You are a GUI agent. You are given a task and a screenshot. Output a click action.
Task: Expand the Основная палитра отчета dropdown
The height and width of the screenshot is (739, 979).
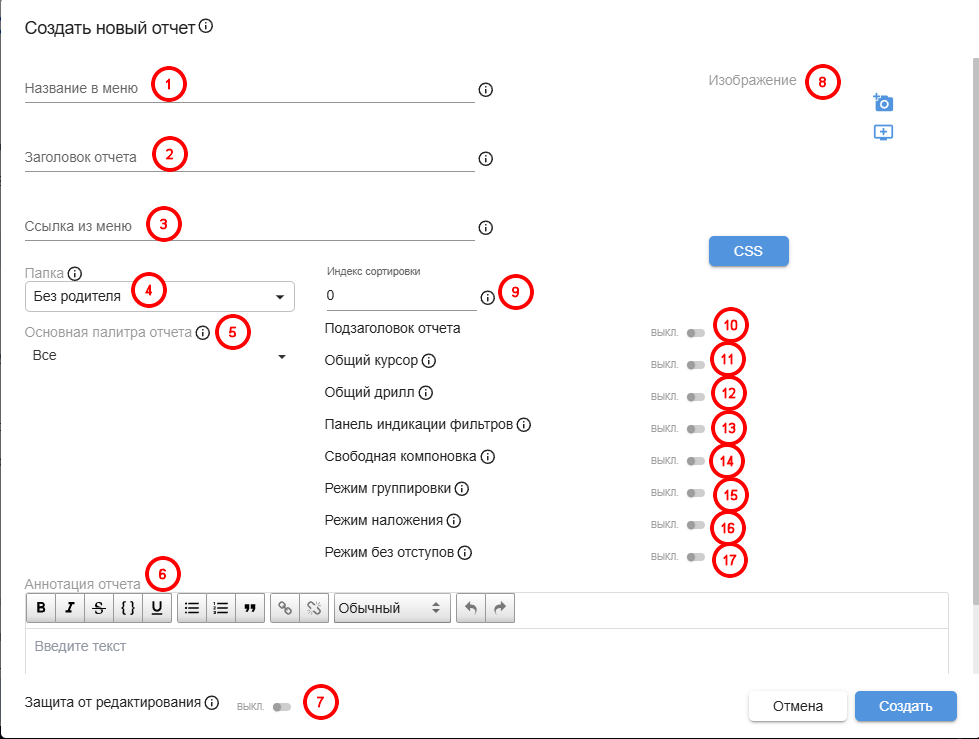click(160, 356)
